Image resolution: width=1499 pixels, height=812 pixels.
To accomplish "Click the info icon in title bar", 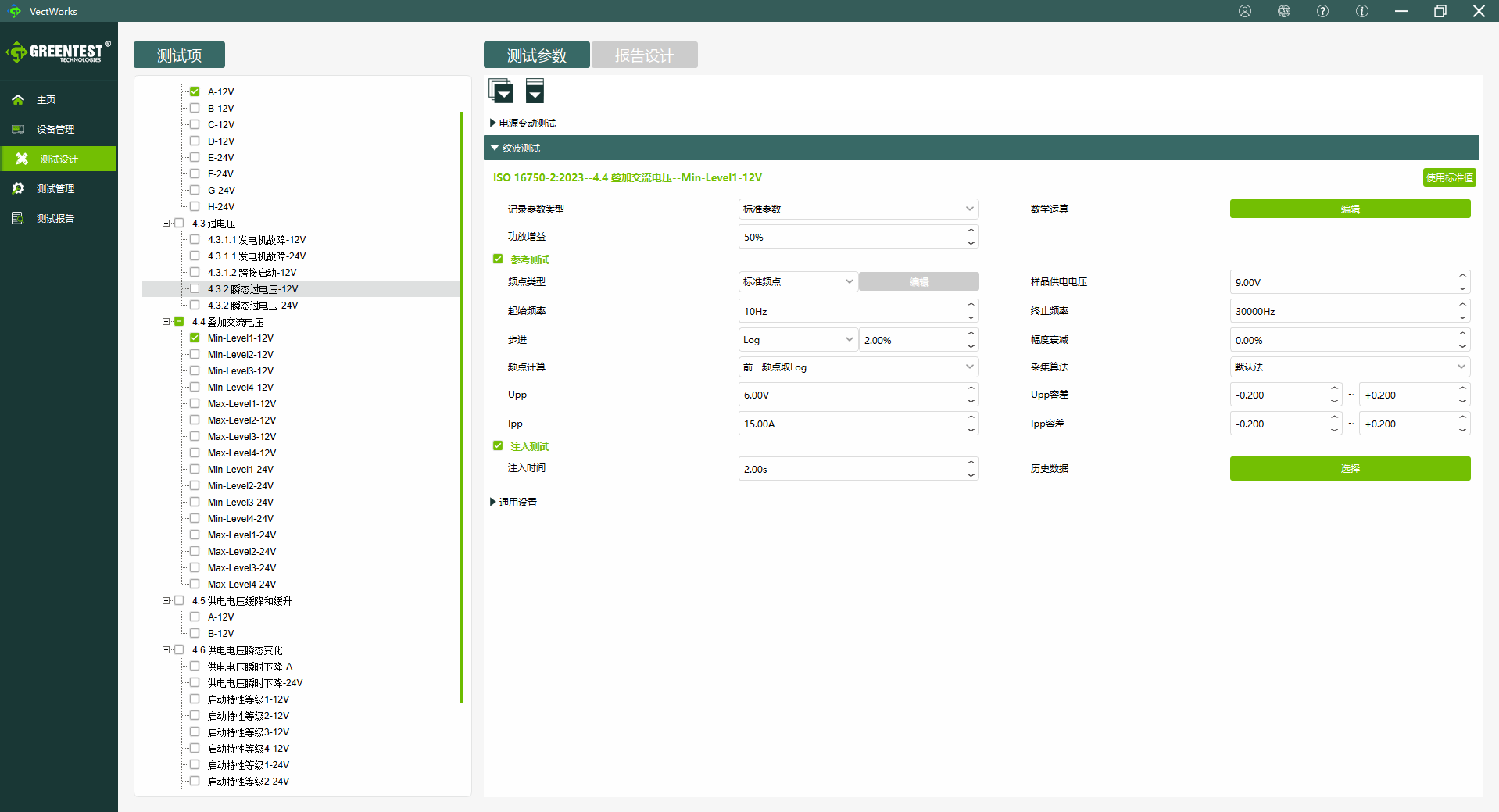I will [x=1362, y=11].
